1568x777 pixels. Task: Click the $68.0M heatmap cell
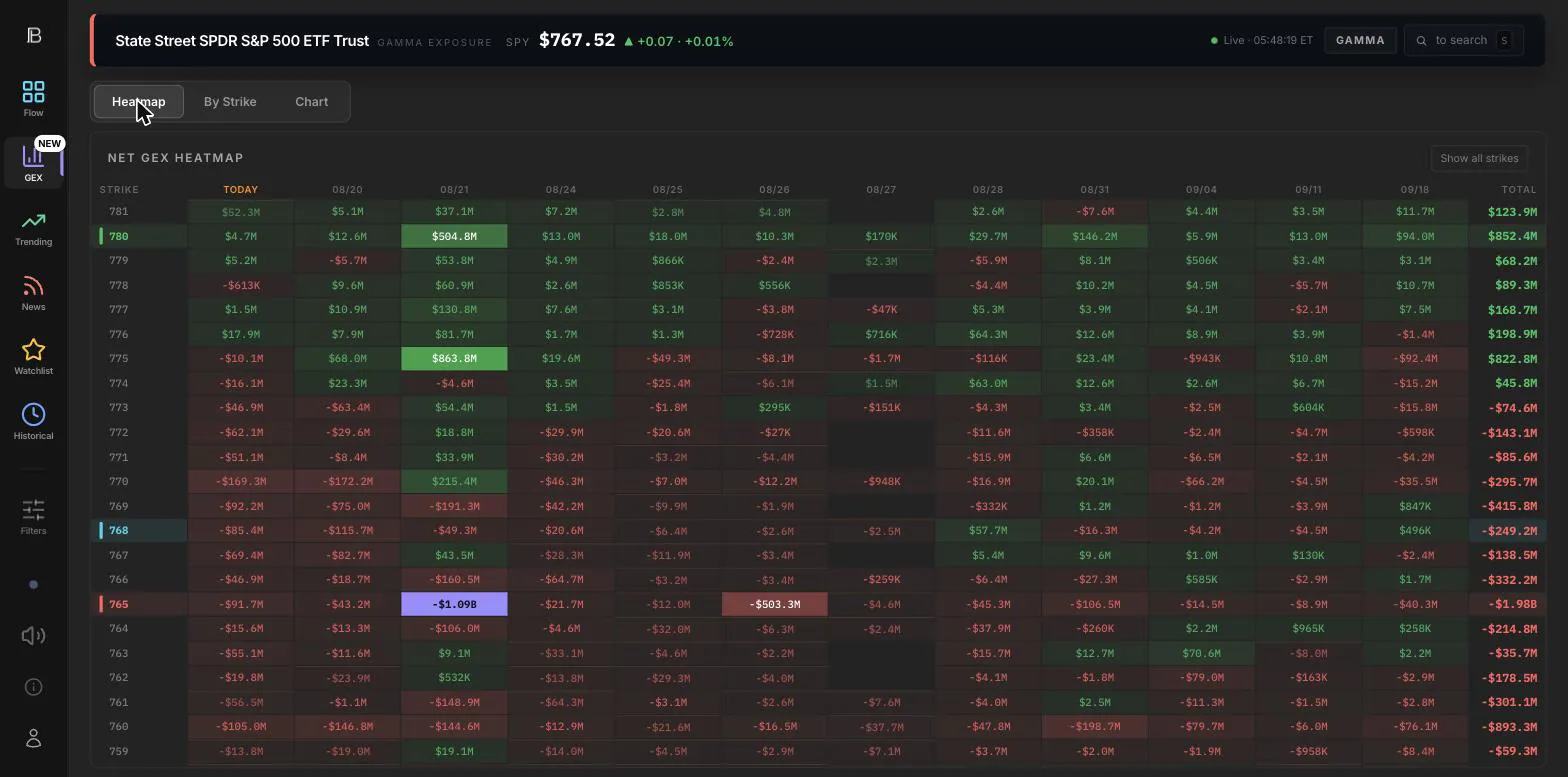pos(347,358)
